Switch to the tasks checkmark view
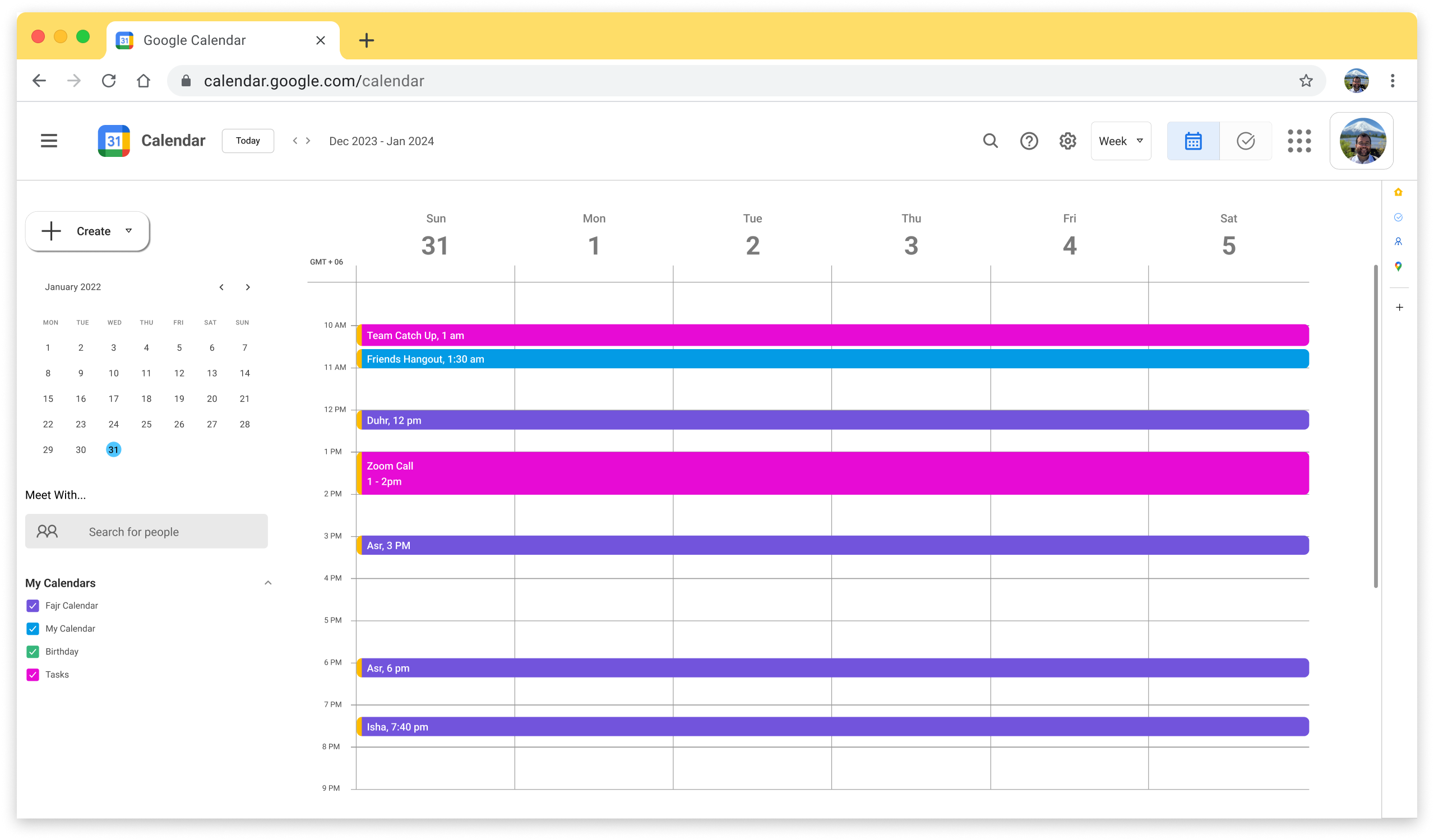 coord(1246,141)
